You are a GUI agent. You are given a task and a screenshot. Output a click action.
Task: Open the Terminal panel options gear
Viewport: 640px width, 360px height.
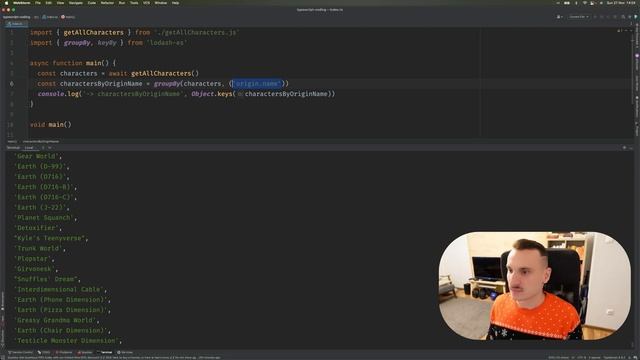coord(624,148)
